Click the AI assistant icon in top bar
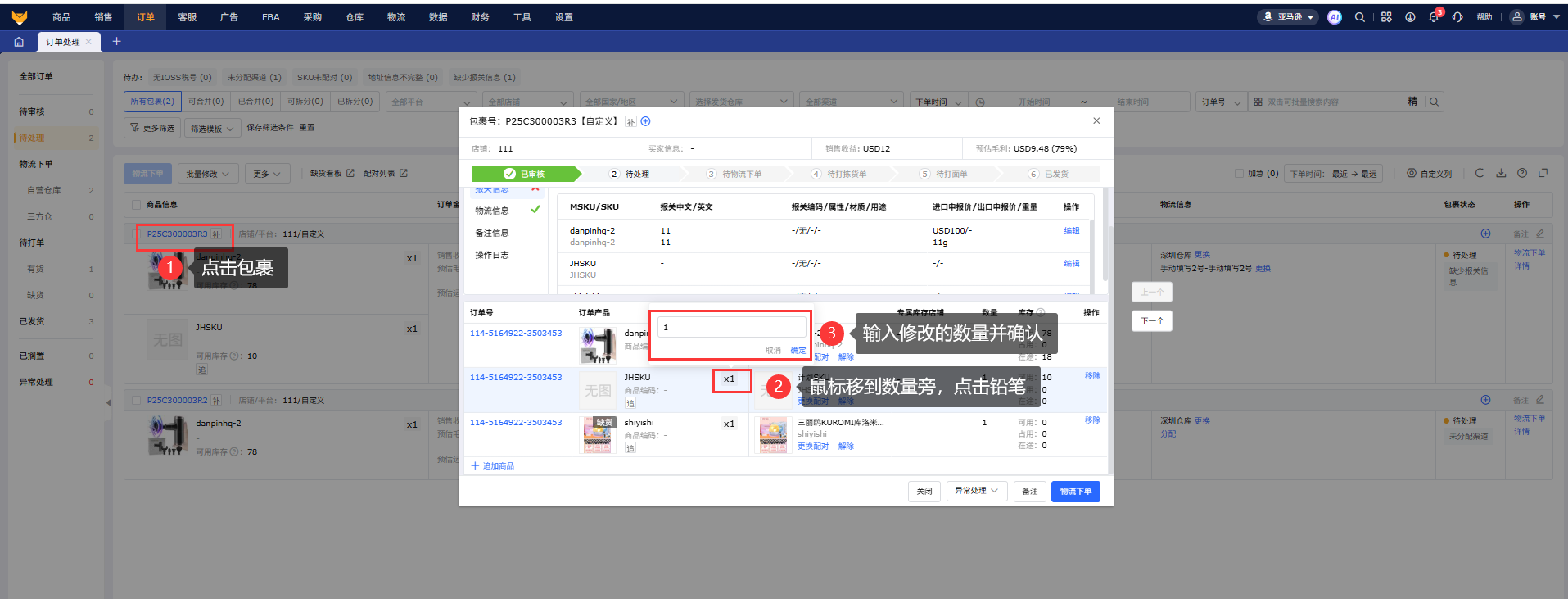This screenshot has width=1568, height=599. (x=1335, y=17)
